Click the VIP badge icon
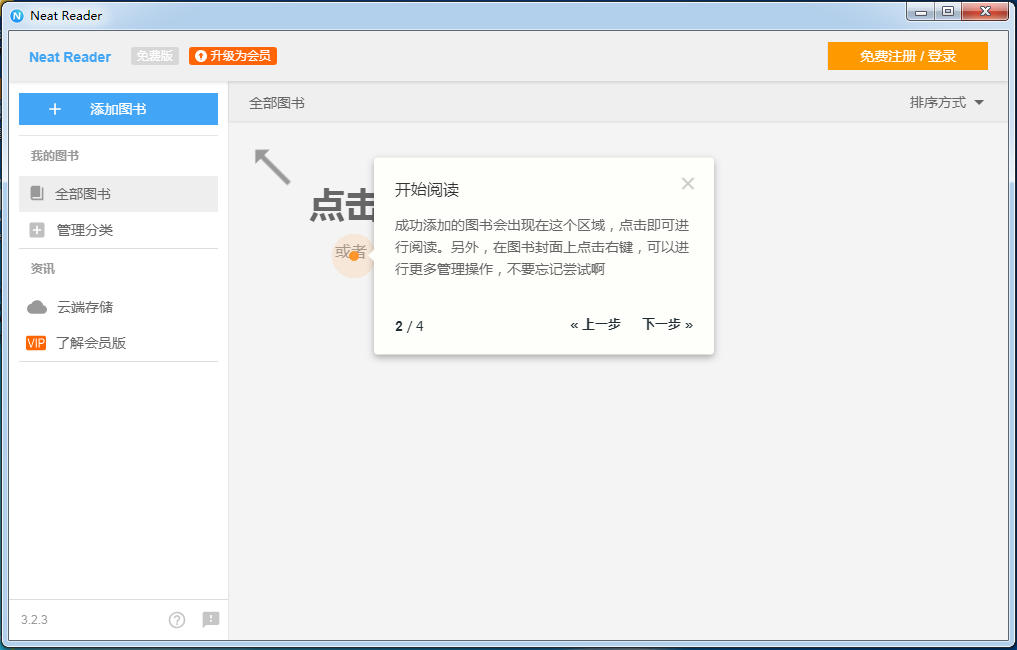The image size is (1017, 650). click(36, 343)
